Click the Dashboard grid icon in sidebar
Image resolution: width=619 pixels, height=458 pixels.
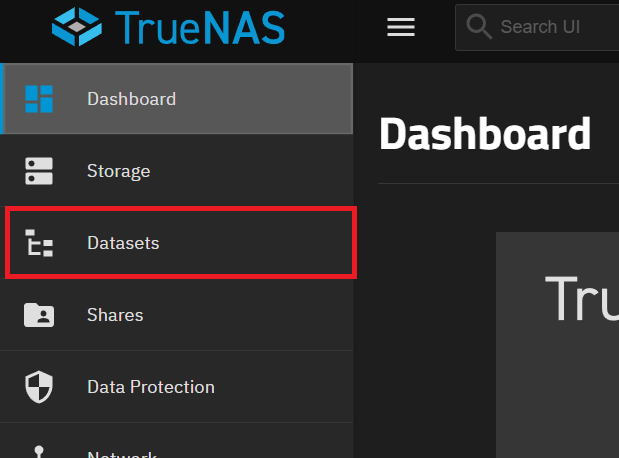coord(39,99)
